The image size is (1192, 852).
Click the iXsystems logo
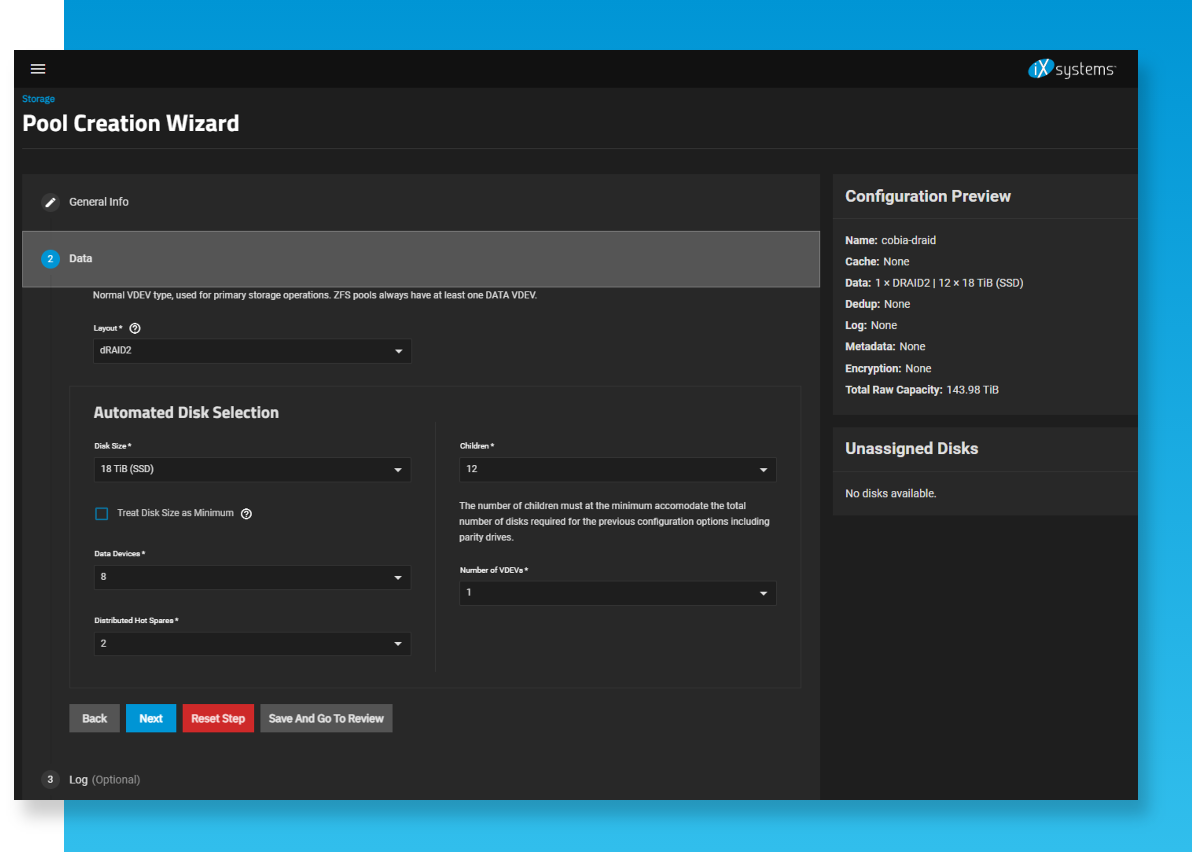pyautogui.click(x=1072, y=69)
